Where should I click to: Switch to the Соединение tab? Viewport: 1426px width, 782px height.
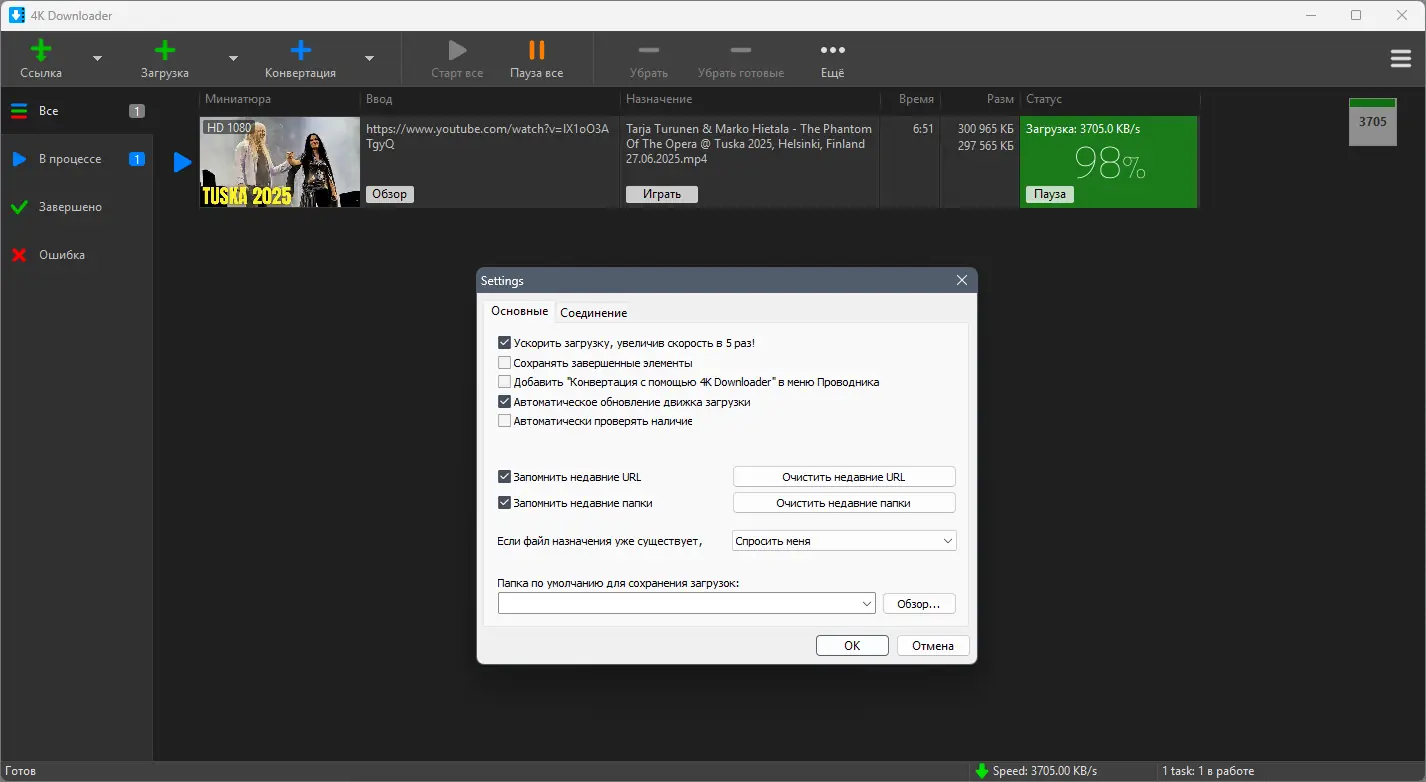(593, 313)
